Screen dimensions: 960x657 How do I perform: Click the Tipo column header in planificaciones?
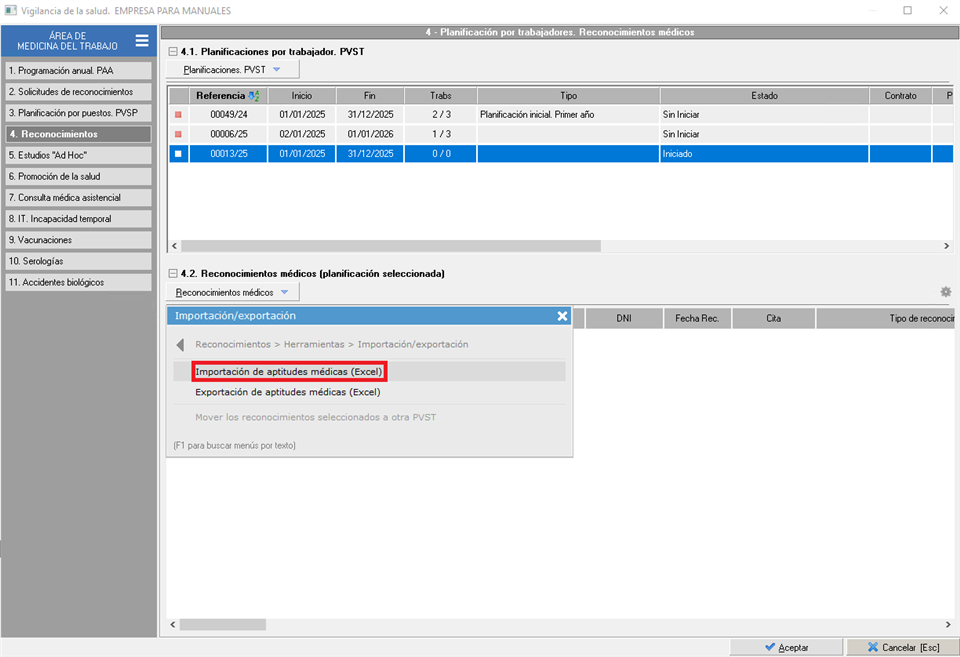pyautogui.click(x=568, y=96)
